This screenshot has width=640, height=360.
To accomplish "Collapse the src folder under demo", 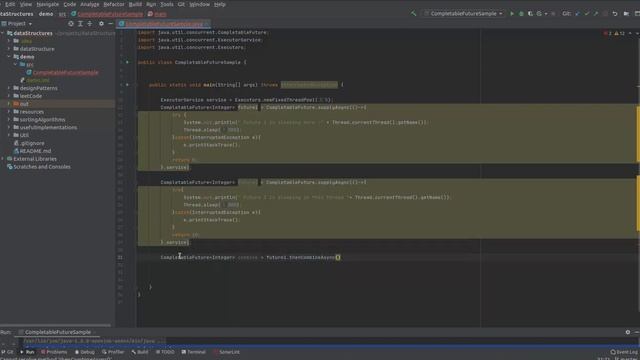I will pyautogui.click(x=16, y=64).
